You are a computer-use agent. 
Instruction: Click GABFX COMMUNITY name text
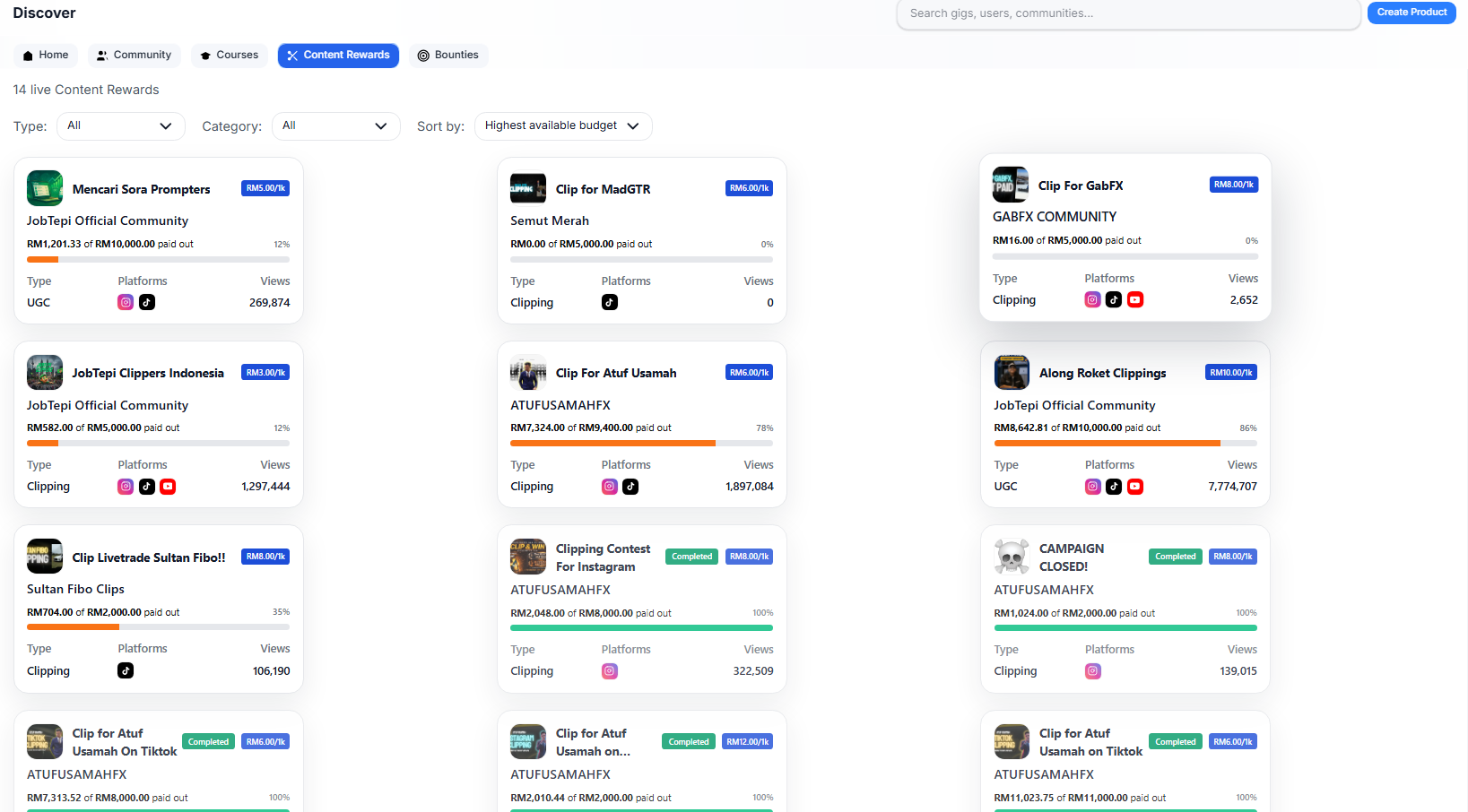1055,217
